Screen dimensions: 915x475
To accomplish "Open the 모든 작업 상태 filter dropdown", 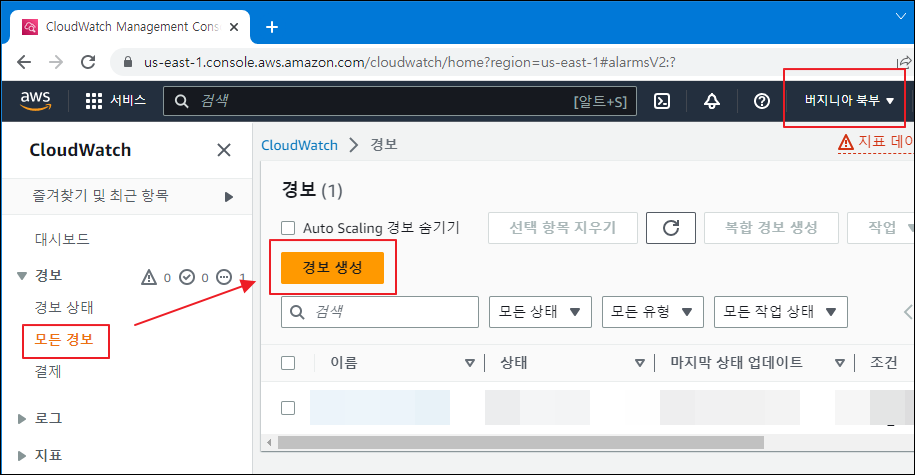I will (x=781, y=312).
